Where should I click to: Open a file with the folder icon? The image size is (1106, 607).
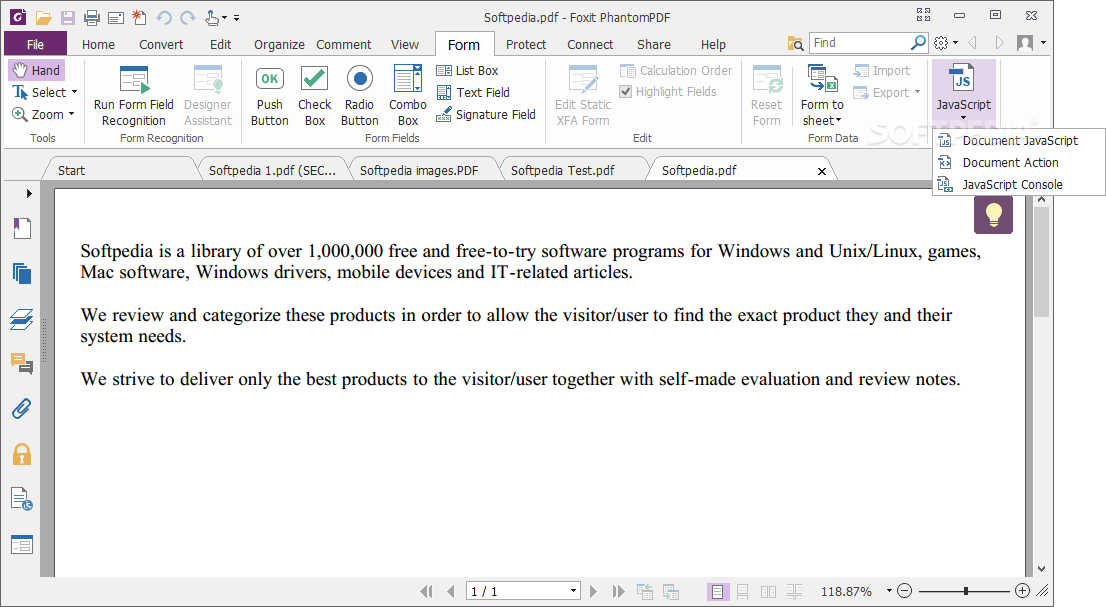pyautogui.click(x=44, y=17)
